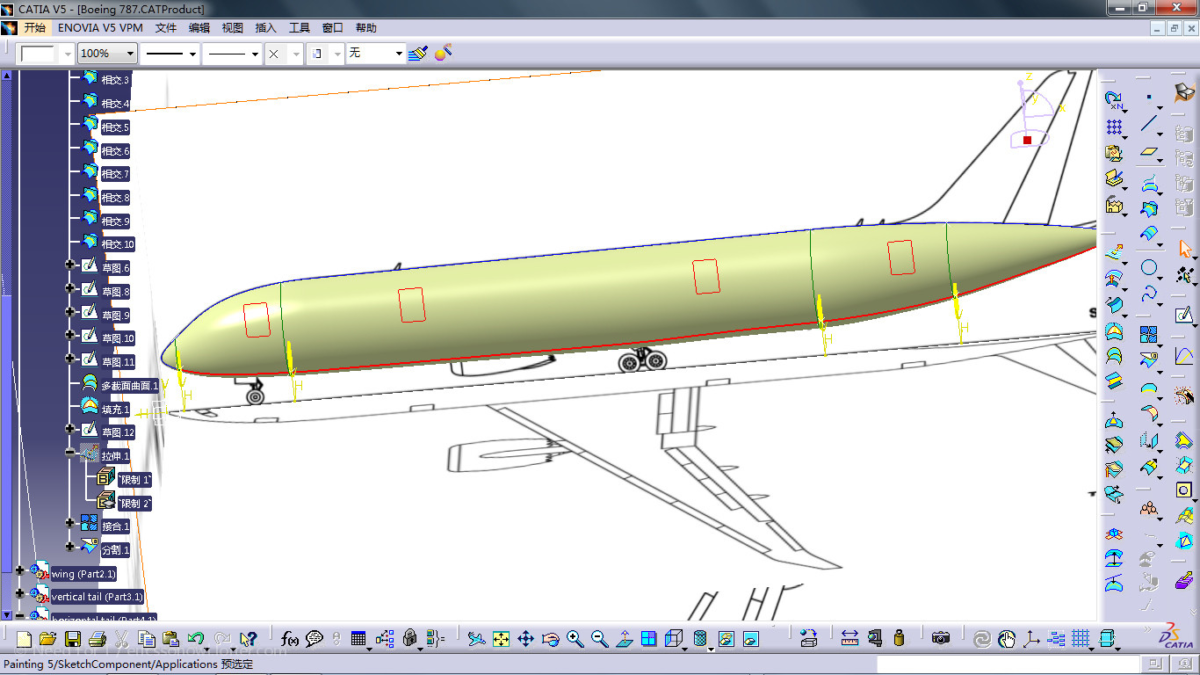Select the '限制 2' tree item
Screen dimensions: 1200x675
coord(135,504)
